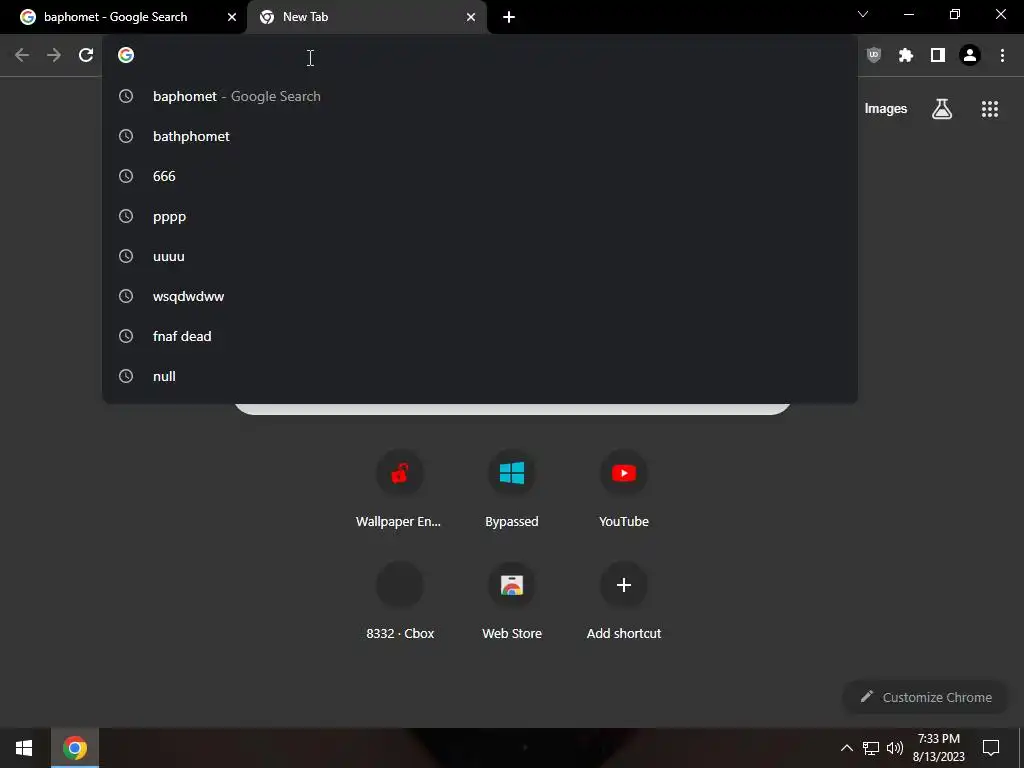Close the New Tab tab
Screen dimensions: 1024x768
pos(471,17)
